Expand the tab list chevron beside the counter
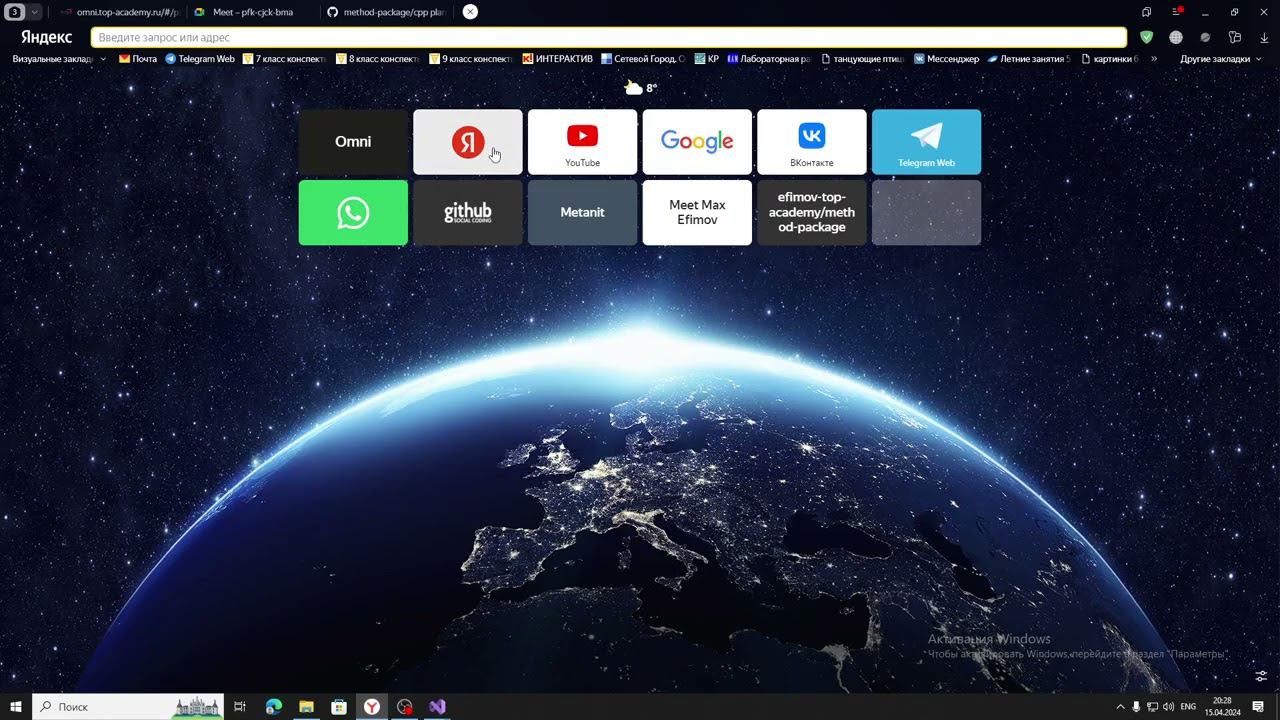The width and height of the screenshot is (1280, 720). (x=35, y=12)
